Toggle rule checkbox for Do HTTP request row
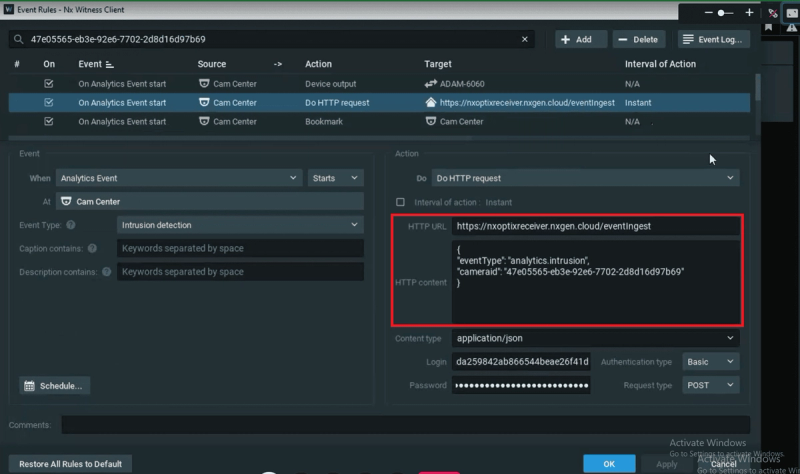800x474 pixels. point(48,102)
